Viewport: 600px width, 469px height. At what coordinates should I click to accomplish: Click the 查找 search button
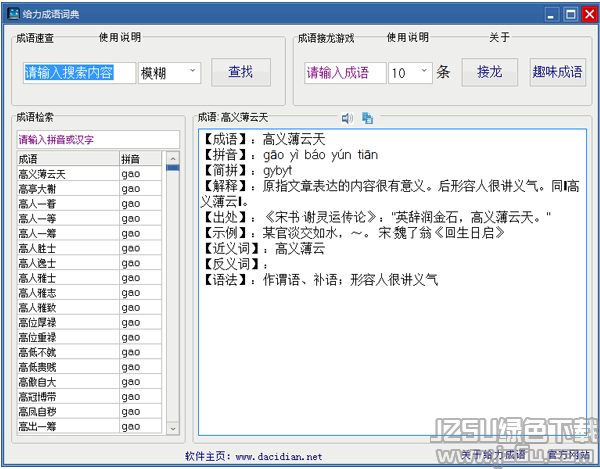click(241, 72)
